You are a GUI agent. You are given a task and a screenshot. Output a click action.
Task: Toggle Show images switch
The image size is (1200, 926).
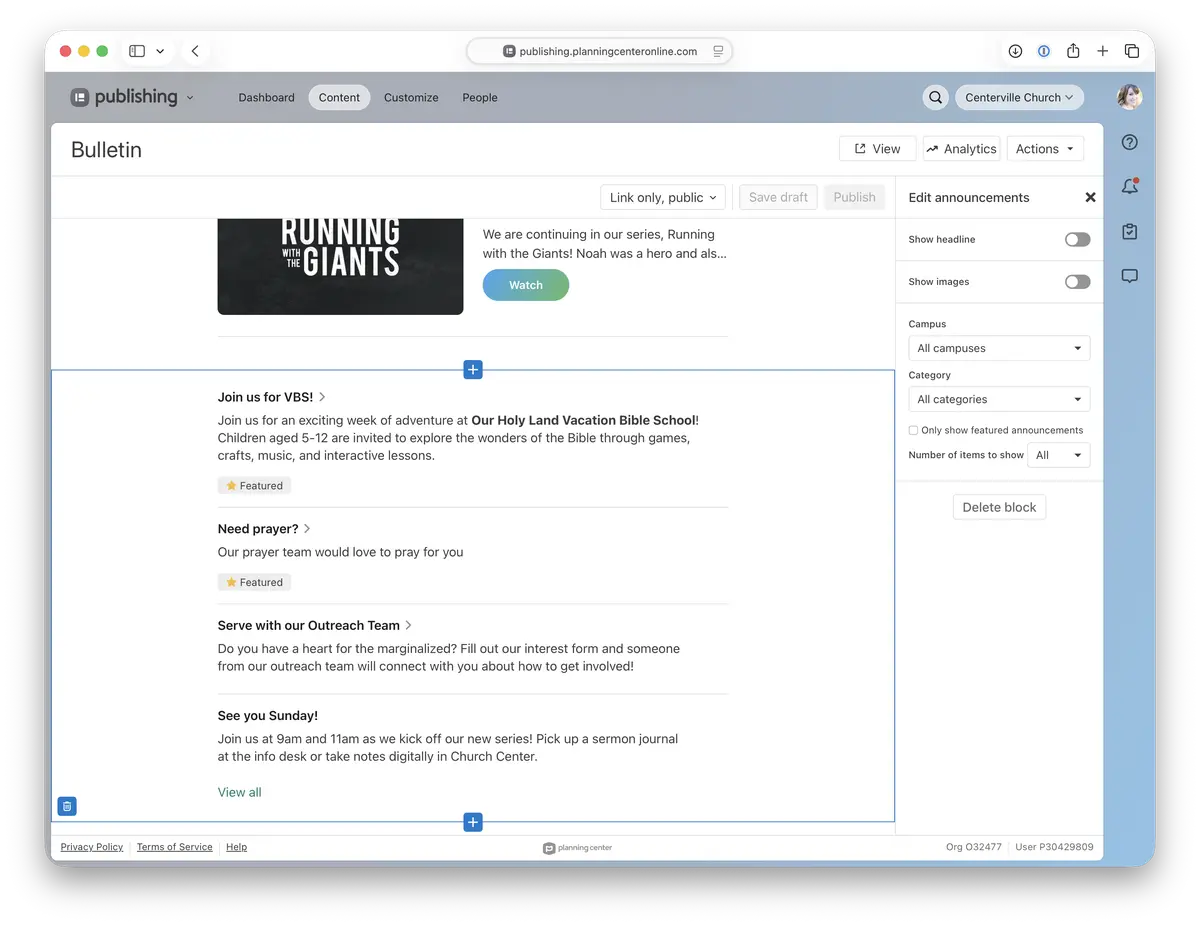click(x=1077, y=282)
